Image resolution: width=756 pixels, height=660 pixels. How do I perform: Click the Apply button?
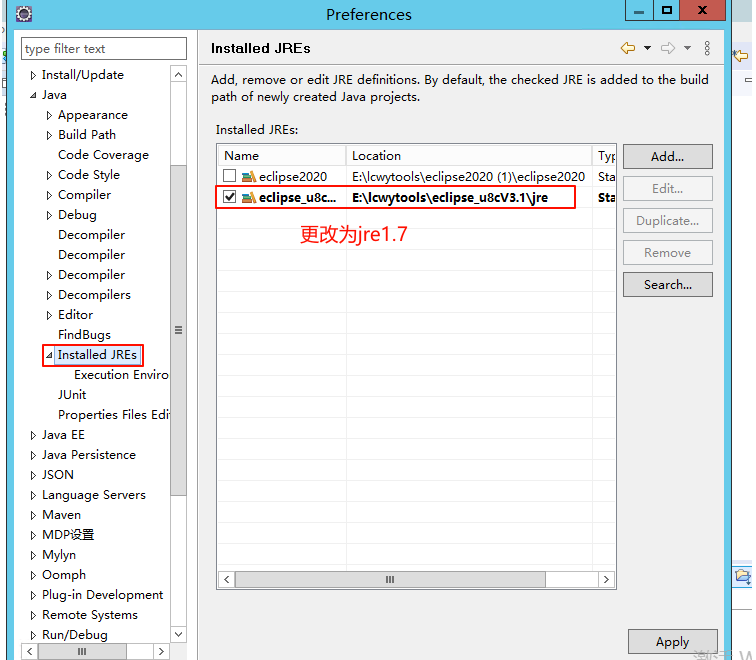(673, 642)
